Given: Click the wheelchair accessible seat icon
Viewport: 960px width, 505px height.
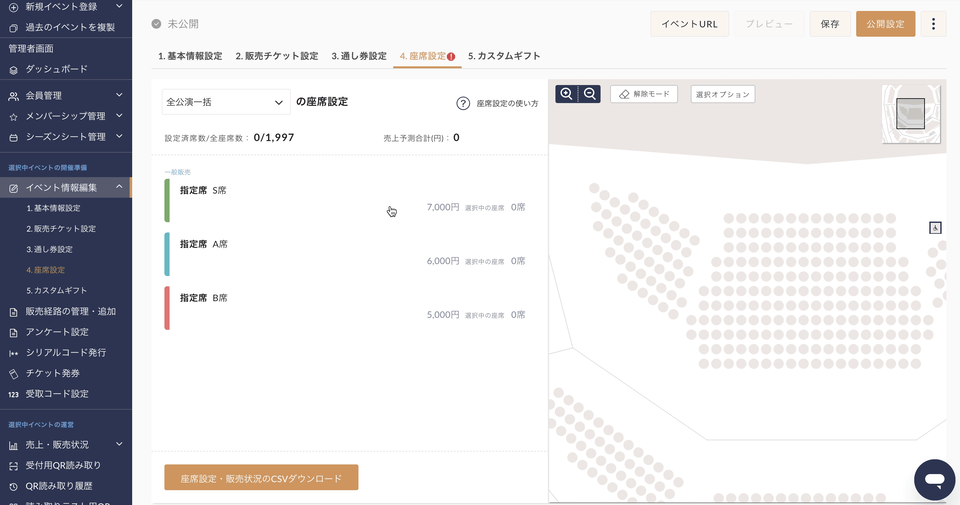Looking at the screenshot, I should [936, 228].
